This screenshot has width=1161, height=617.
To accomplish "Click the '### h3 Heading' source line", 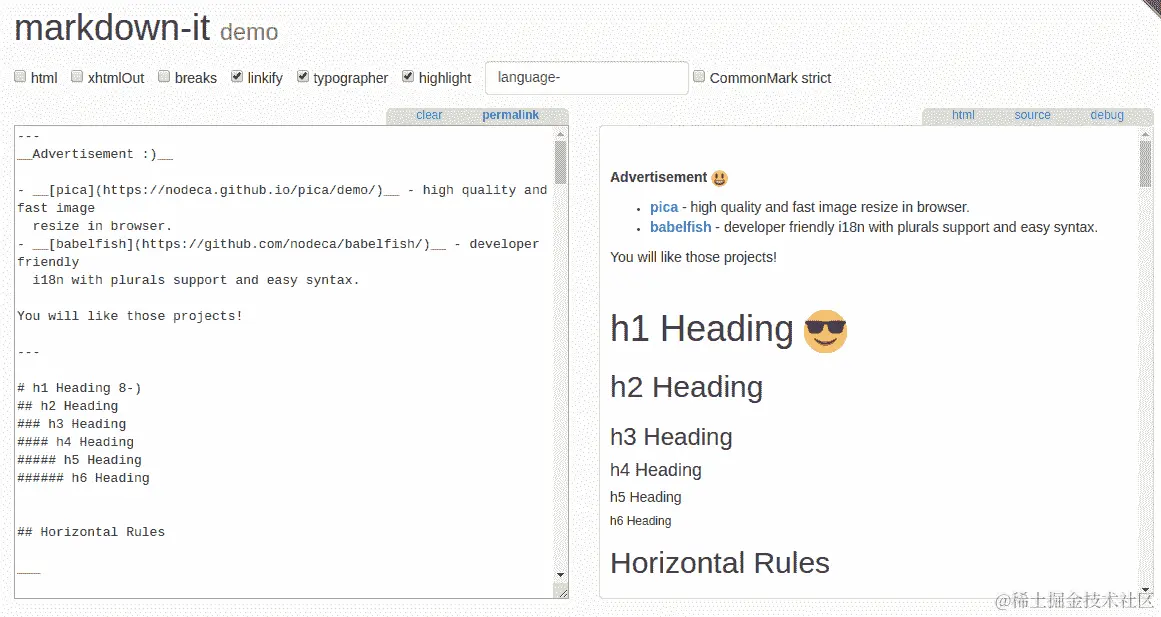I will point(72,424).
